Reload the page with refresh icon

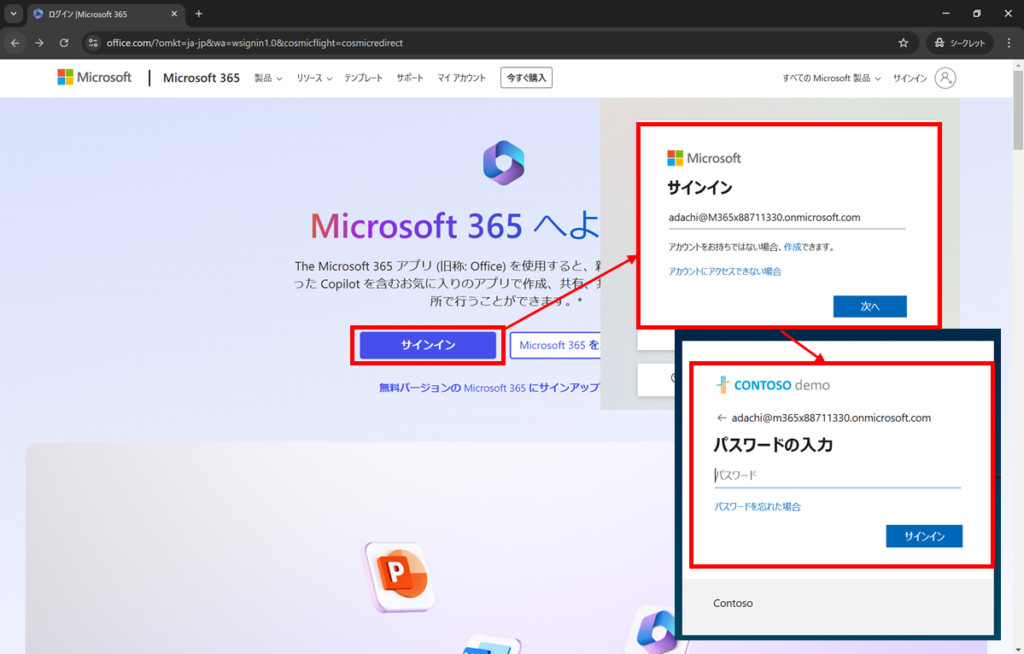pos(64,43)
